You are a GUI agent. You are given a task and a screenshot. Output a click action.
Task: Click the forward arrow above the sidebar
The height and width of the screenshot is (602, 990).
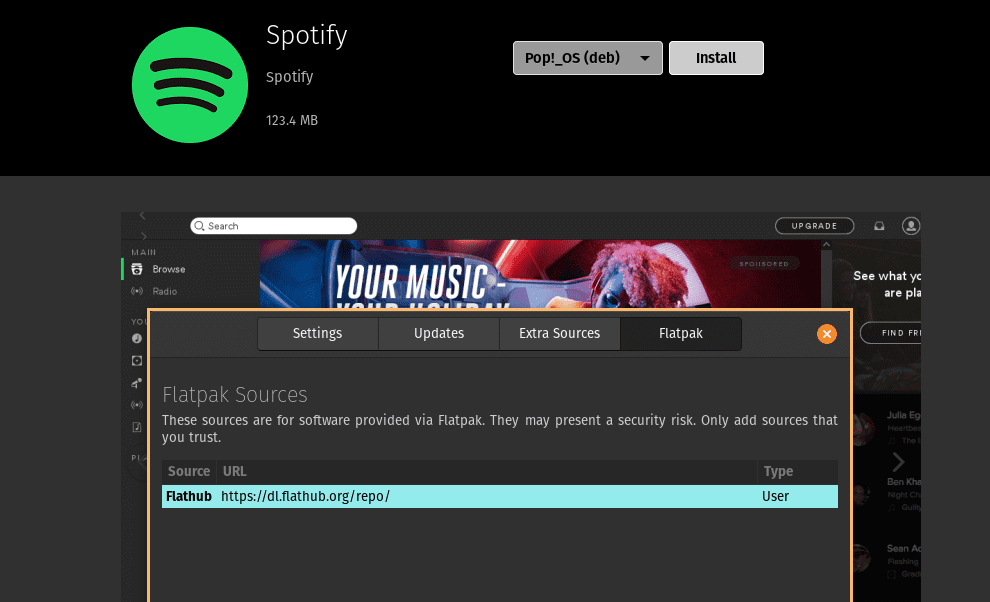click(142, 236)
